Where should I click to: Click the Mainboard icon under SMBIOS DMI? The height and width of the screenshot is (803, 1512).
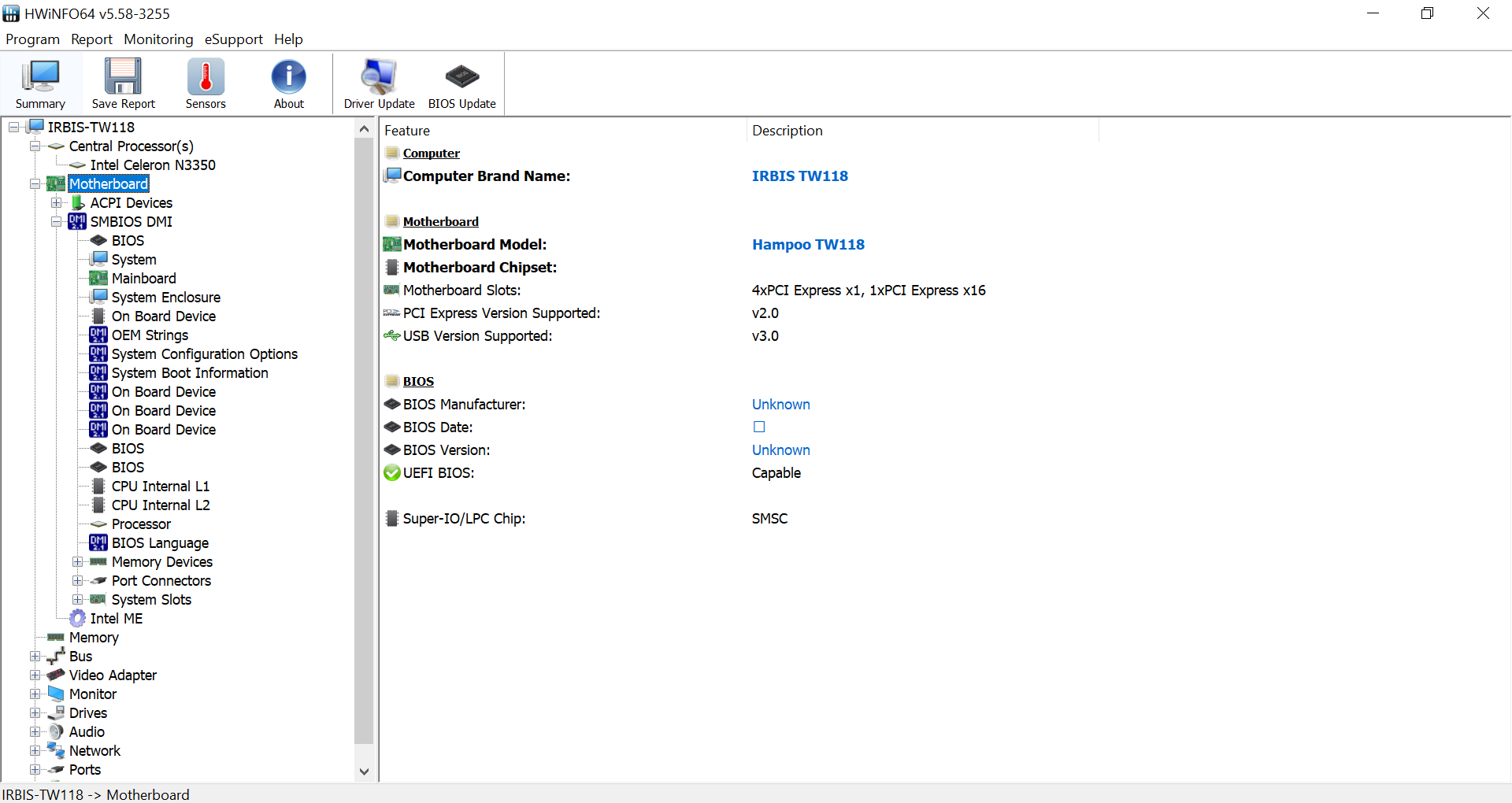click(98, 279)
